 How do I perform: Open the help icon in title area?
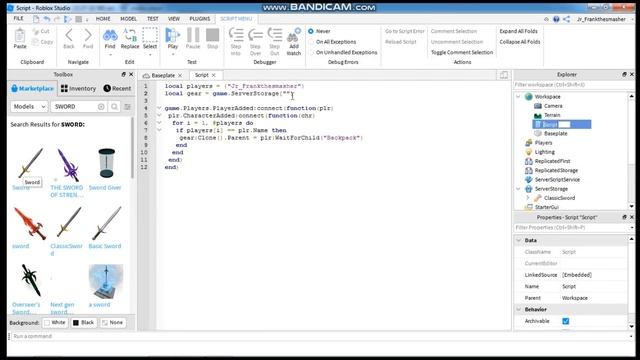tap(556, 19)
